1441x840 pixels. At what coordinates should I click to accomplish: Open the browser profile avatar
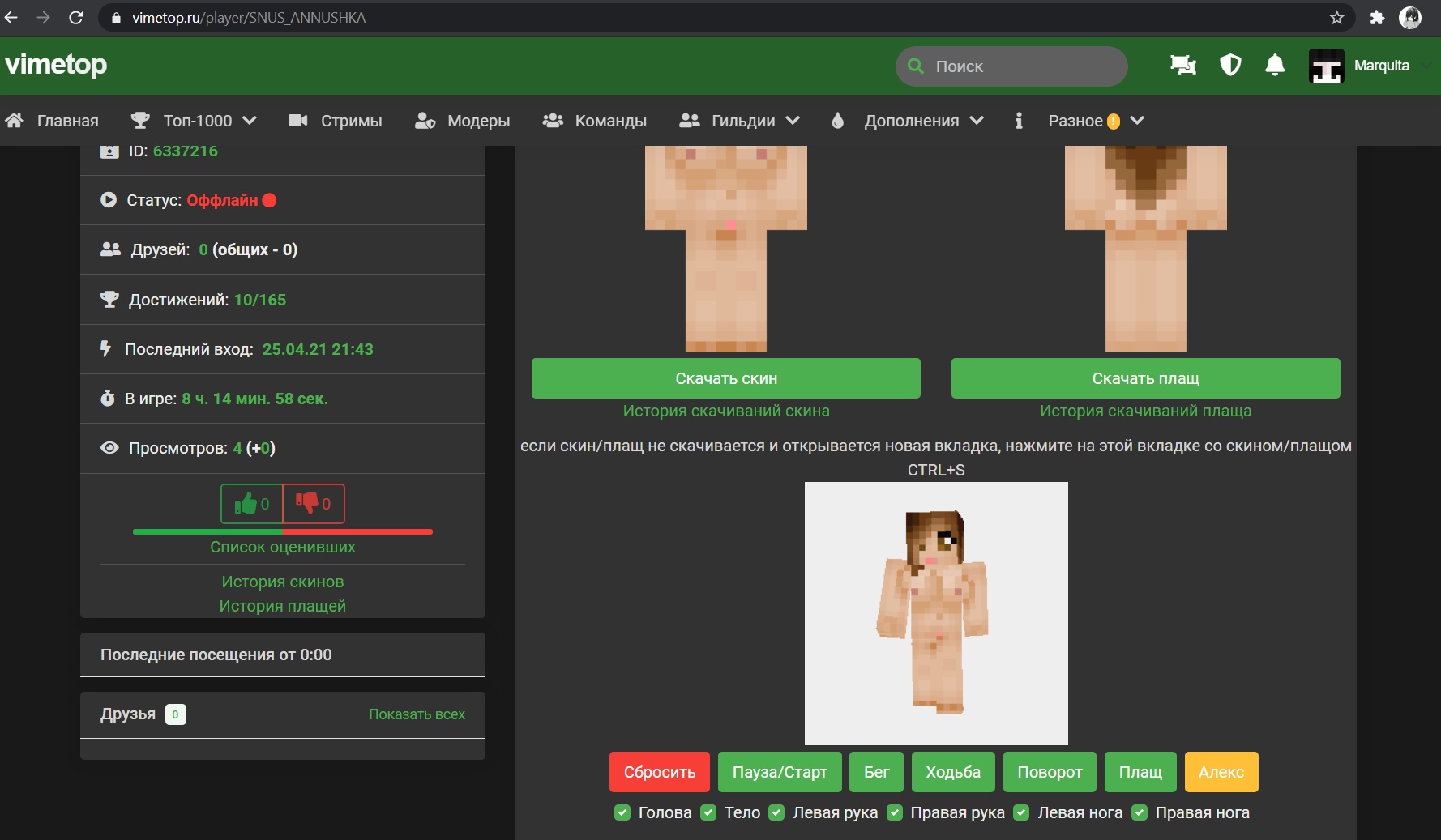(x=1411, y=17)
